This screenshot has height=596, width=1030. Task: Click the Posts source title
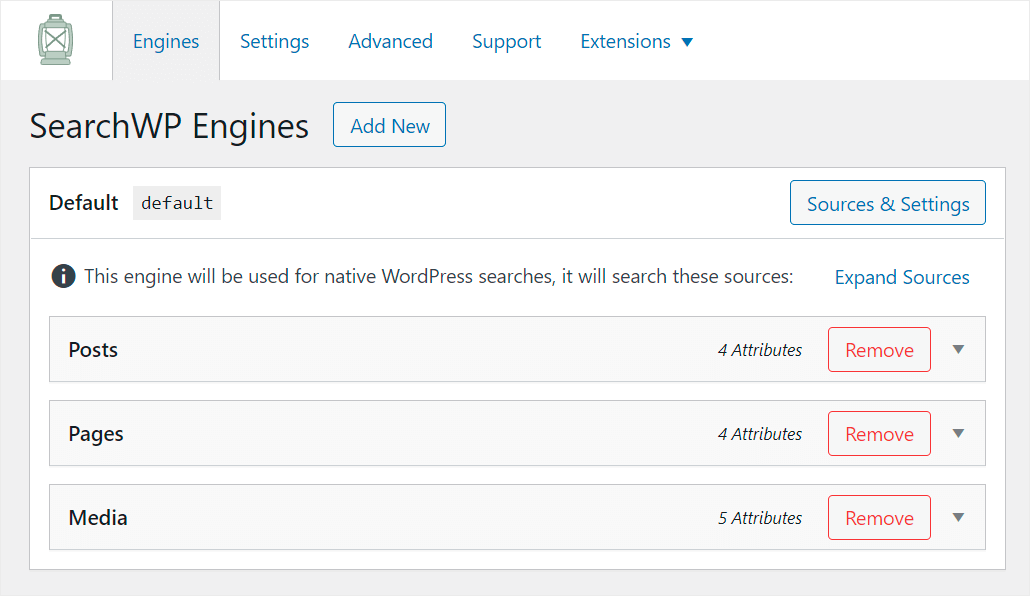click(93, 350)
